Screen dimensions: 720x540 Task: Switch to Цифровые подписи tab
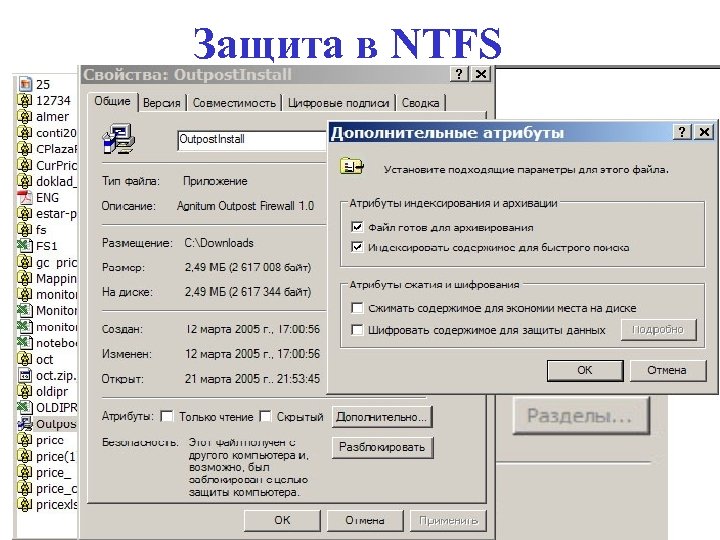(338, 103)
